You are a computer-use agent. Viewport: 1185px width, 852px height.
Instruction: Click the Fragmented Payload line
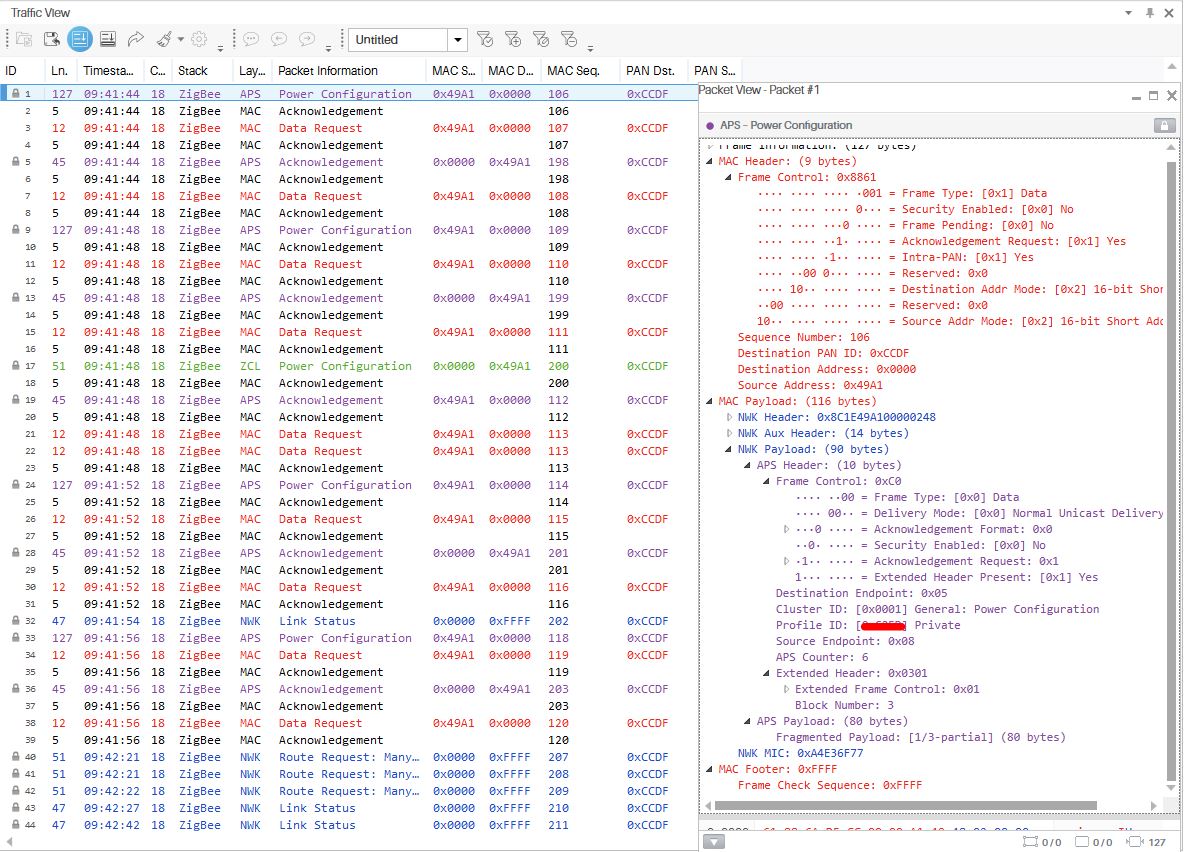point(920,737)
